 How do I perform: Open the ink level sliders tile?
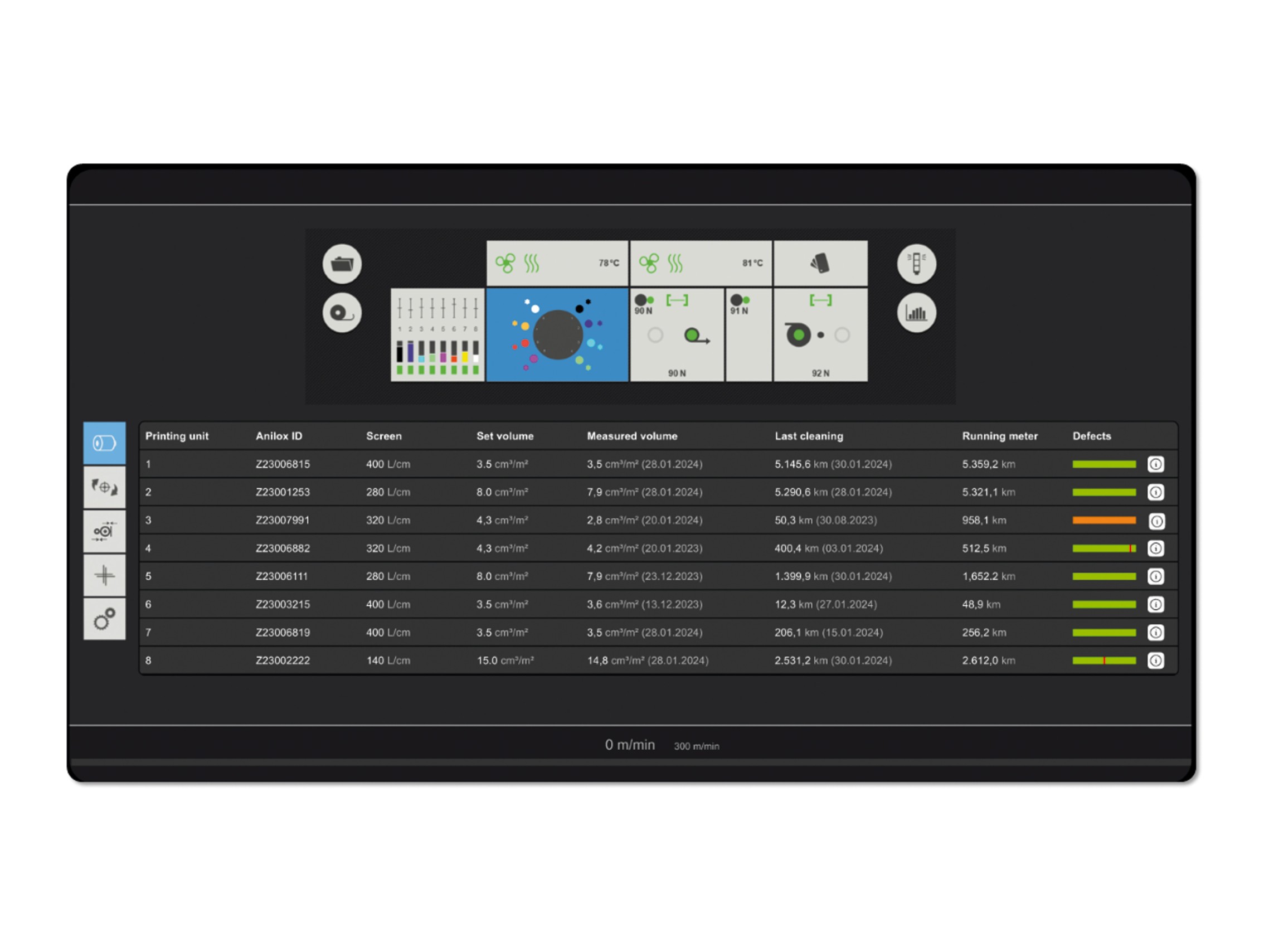(437, 334)
